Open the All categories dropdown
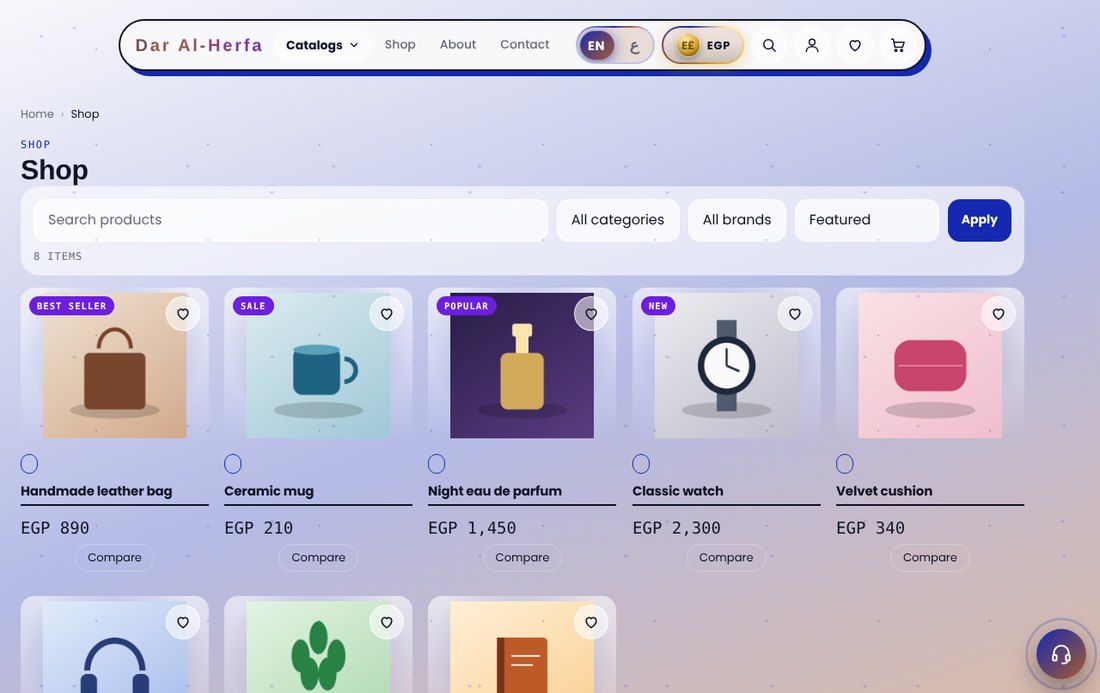 point(618,220)
